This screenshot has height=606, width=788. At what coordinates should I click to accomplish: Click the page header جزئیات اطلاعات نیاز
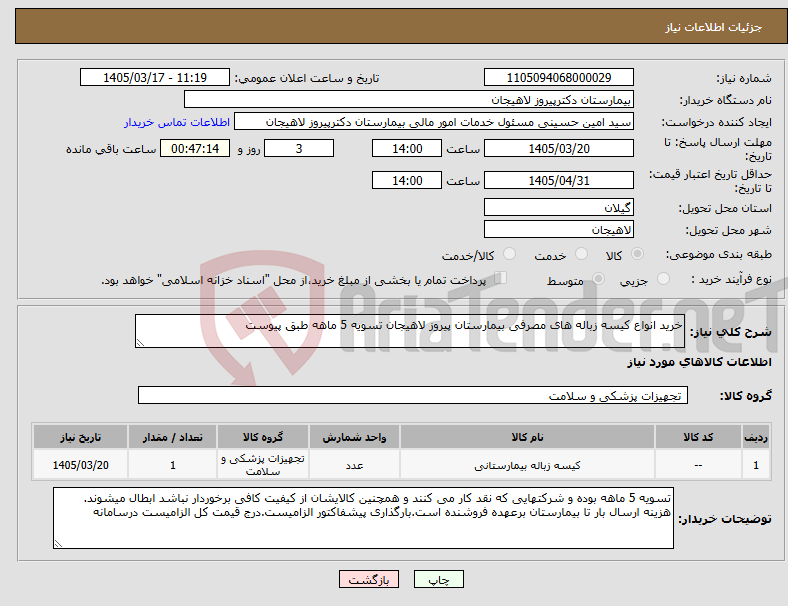click(714, 27)
